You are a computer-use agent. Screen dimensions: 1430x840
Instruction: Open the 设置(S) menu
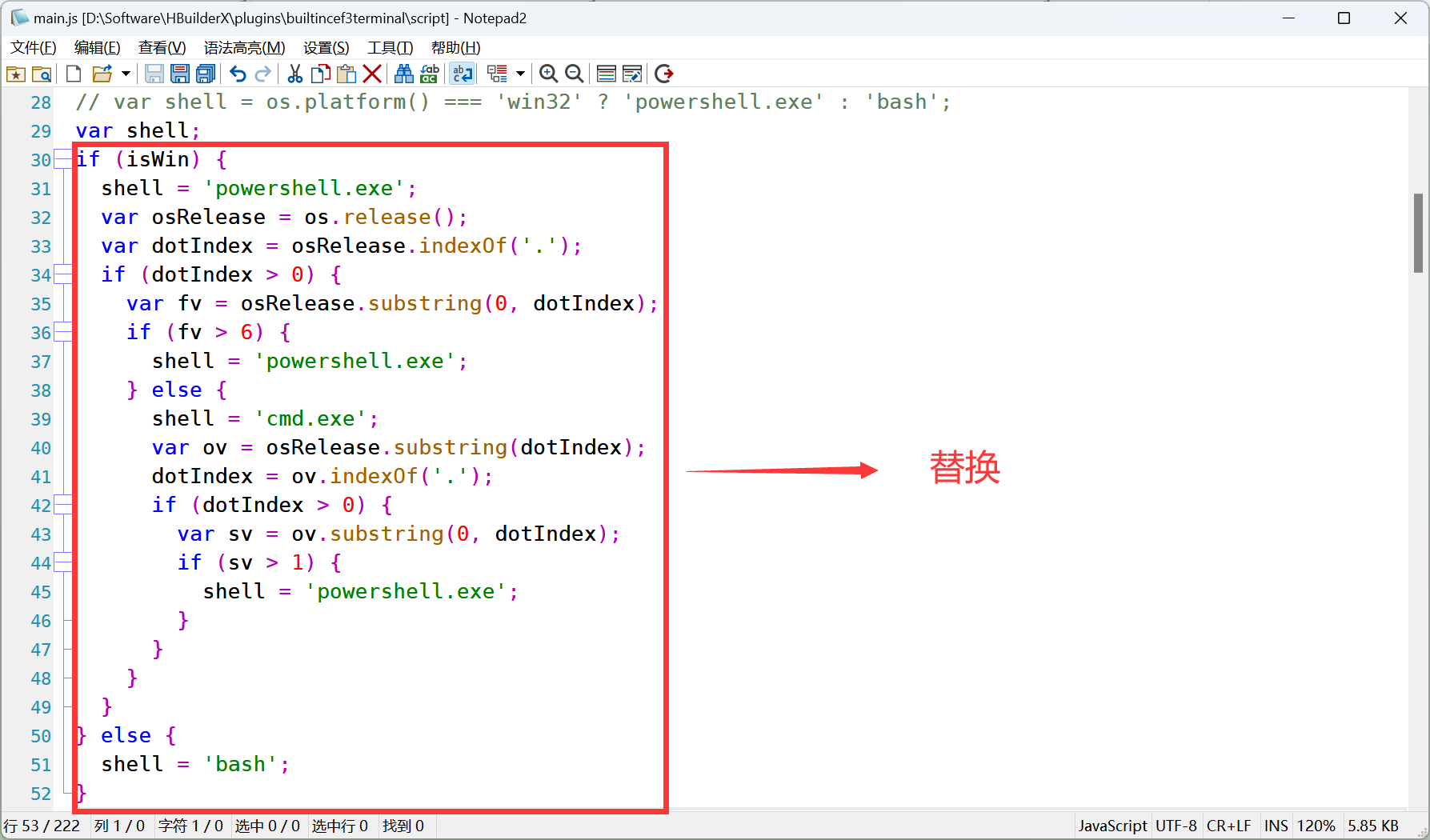coord(326,48)
